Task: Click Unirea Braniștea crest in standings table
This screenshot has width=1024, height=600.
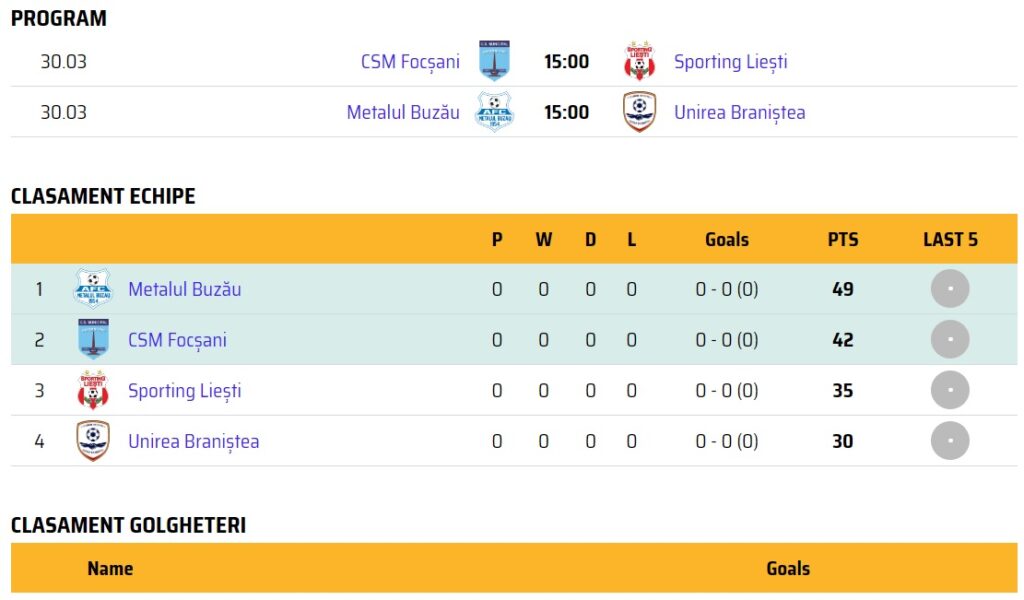Action: (93, 441)
